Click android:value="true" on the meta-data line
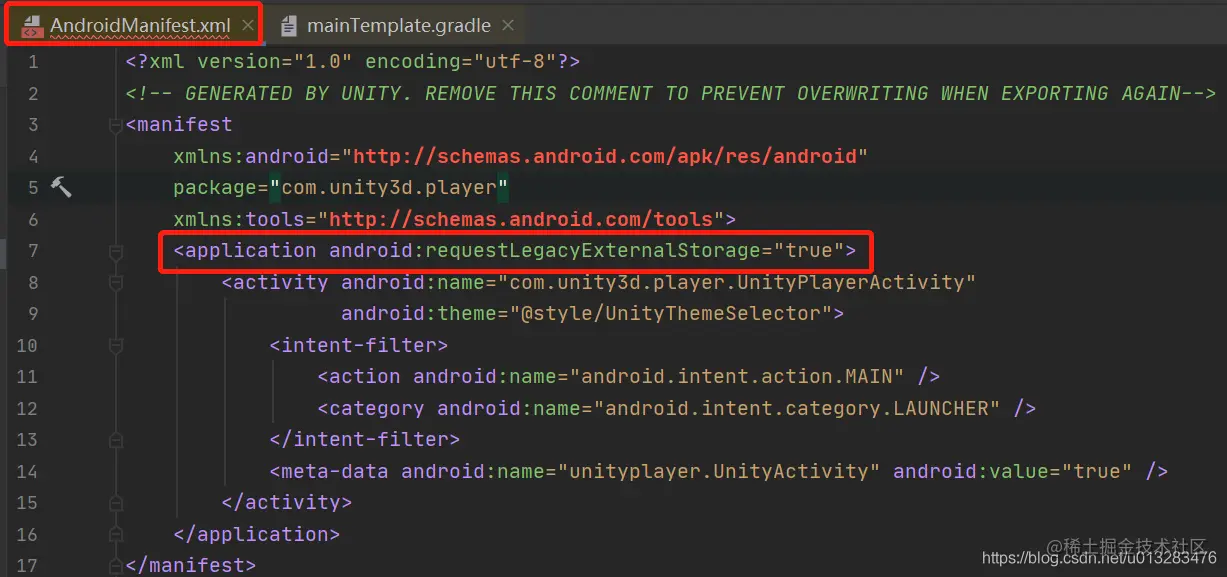1227x577 pixels. pos(1013,471)
